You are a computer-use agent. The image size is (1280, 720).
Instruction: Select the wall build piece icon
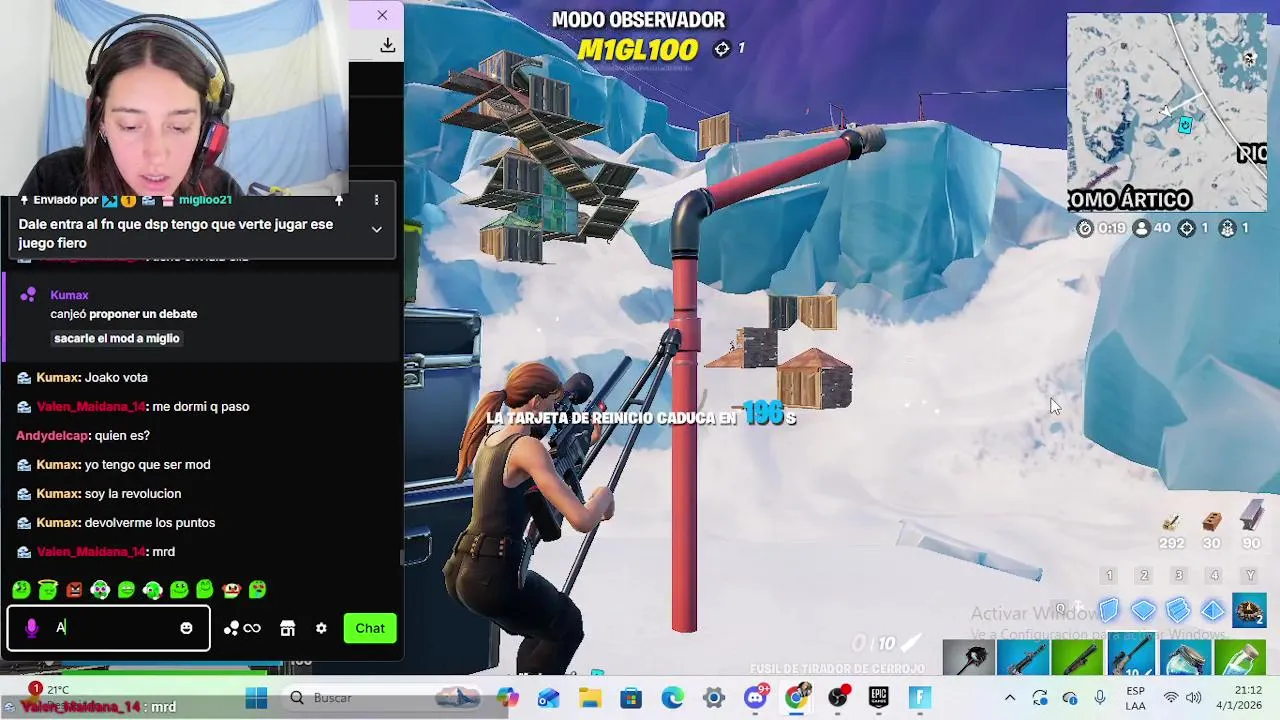click(1109, 610)
